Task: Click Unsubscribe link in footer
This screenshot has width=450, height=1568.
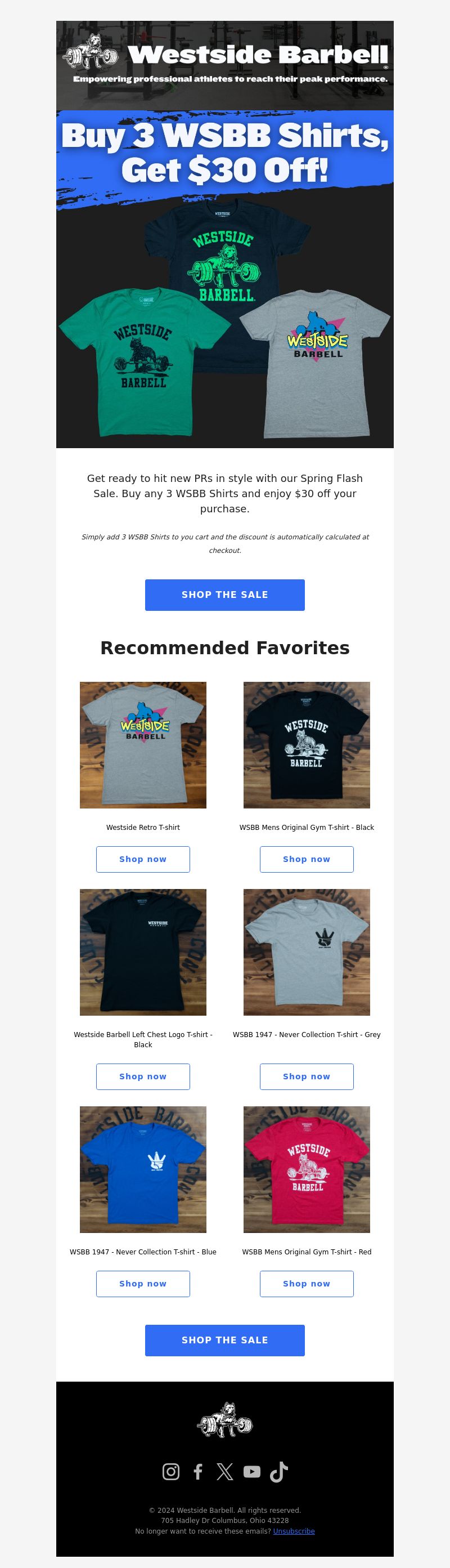Action: 294,1531
